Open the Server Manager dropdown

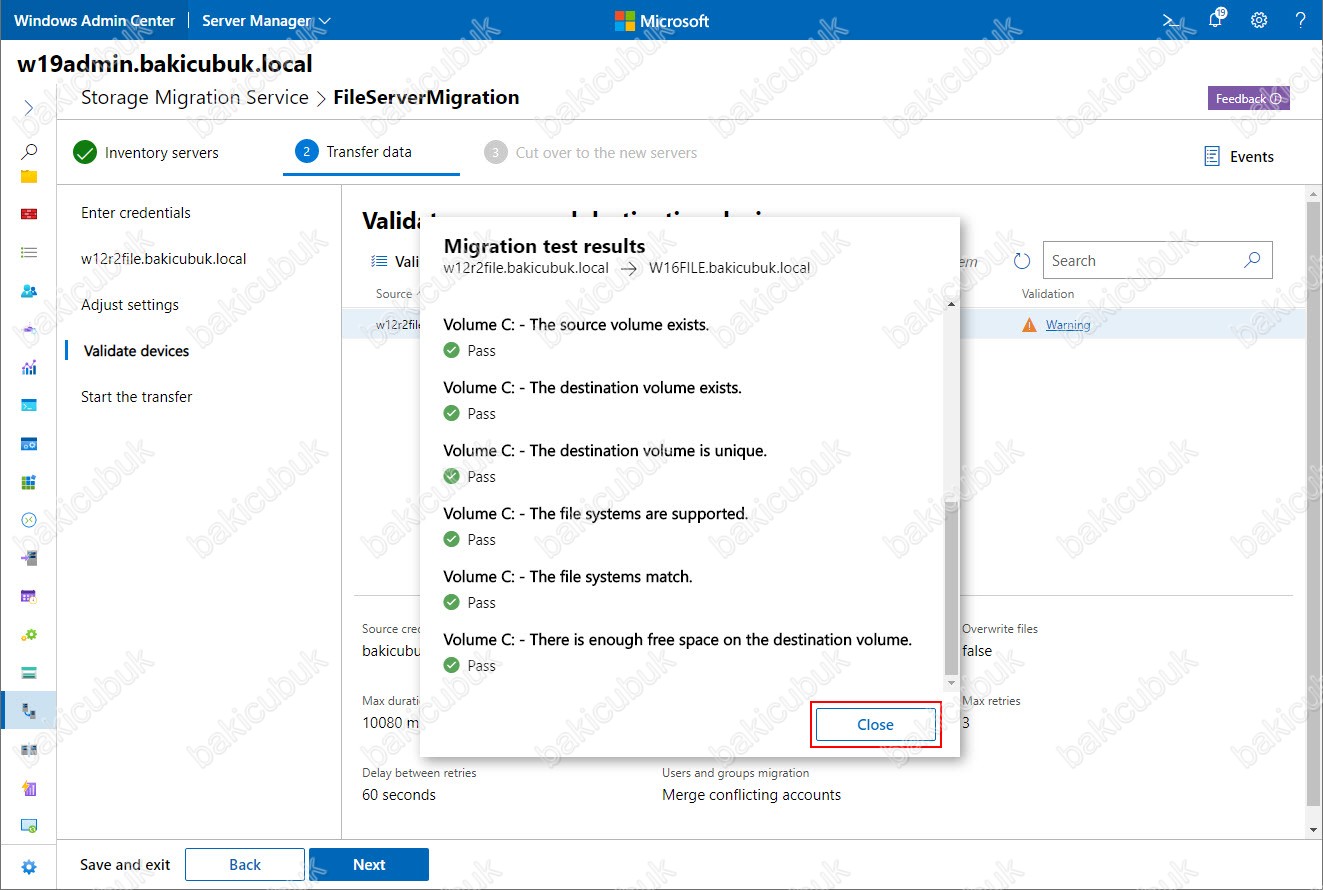[x=266, y=20]
